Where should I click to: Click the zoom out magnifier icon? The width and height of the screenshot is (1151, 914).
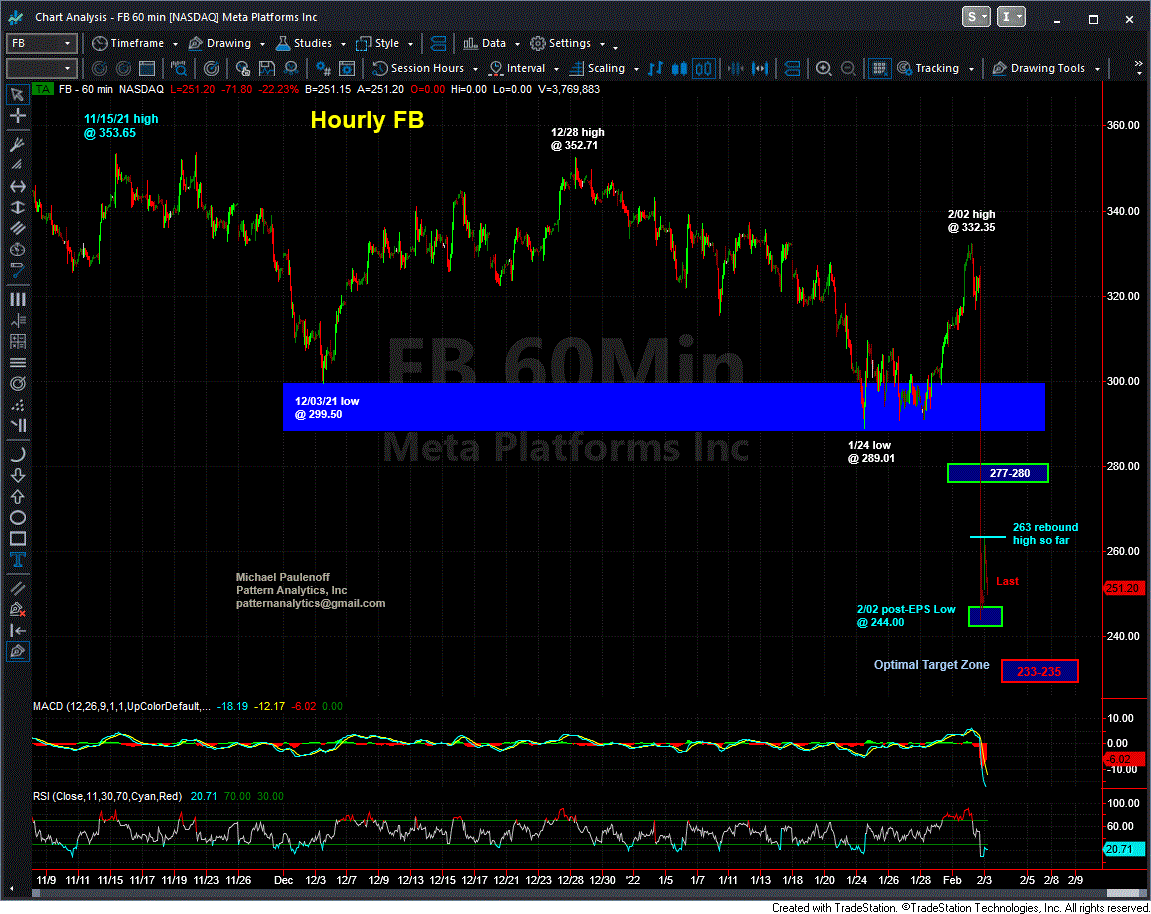[x=848, y=68]
